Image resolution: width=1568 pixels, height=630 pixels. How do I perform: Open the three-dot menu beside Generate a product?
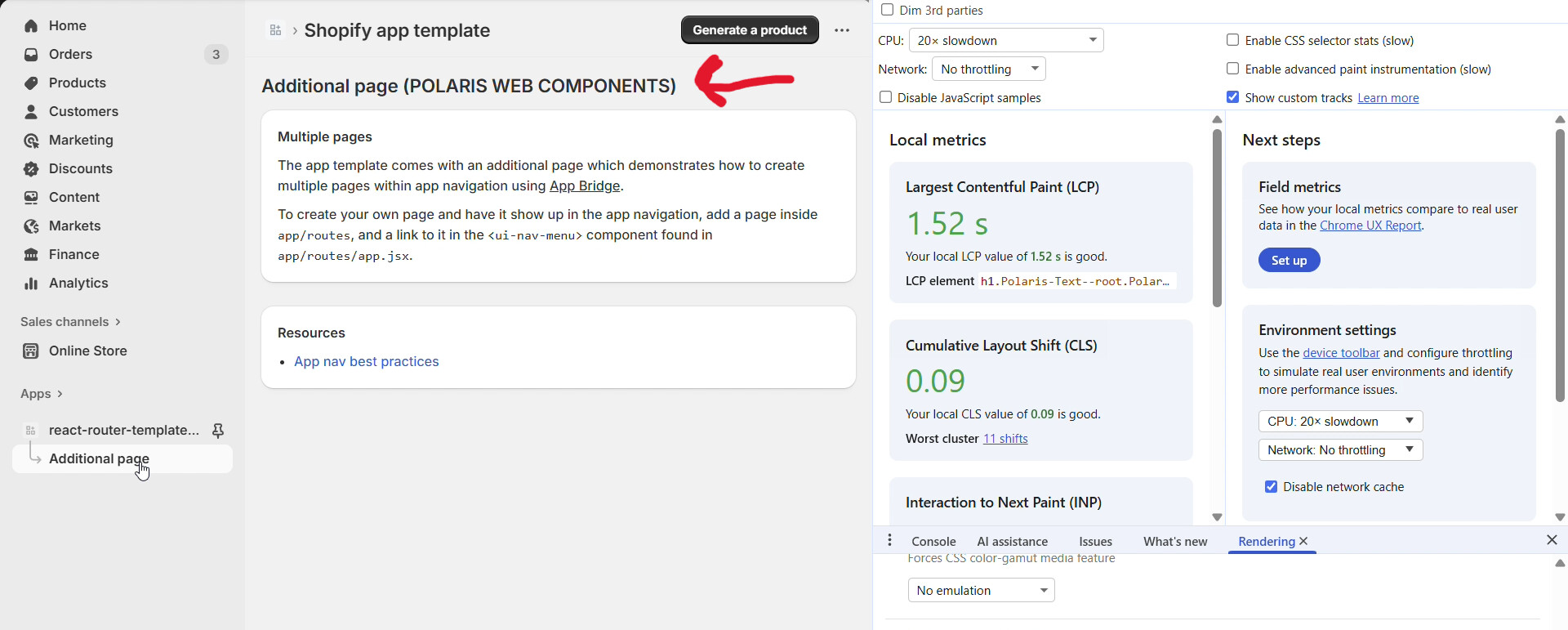(x=842, y=30)
